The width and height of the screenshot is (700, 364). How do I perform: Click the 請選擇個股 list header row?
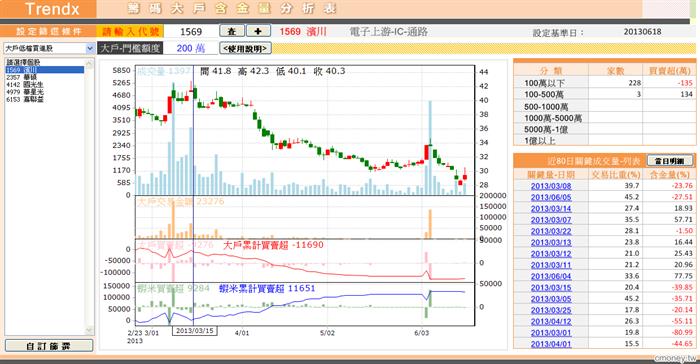coord(45,62)
